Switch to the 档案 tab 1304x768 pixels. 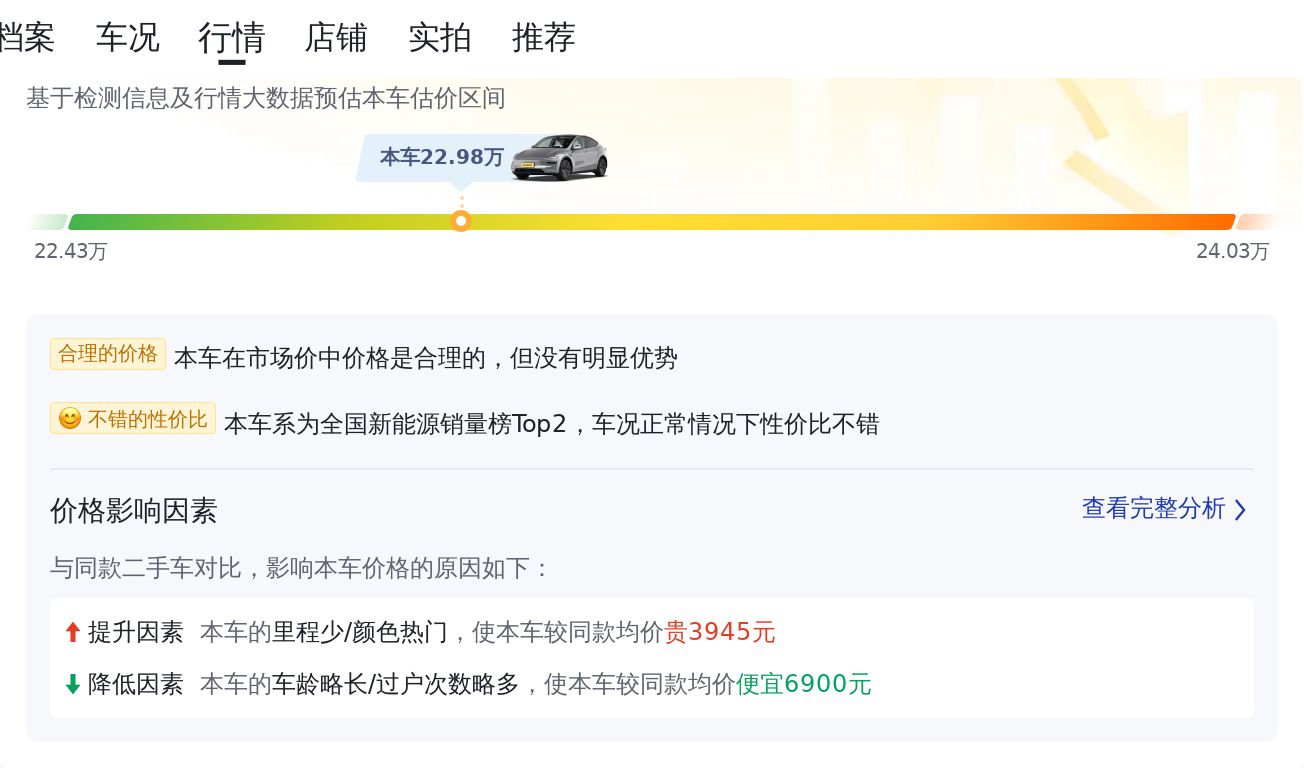click(26, 38)
